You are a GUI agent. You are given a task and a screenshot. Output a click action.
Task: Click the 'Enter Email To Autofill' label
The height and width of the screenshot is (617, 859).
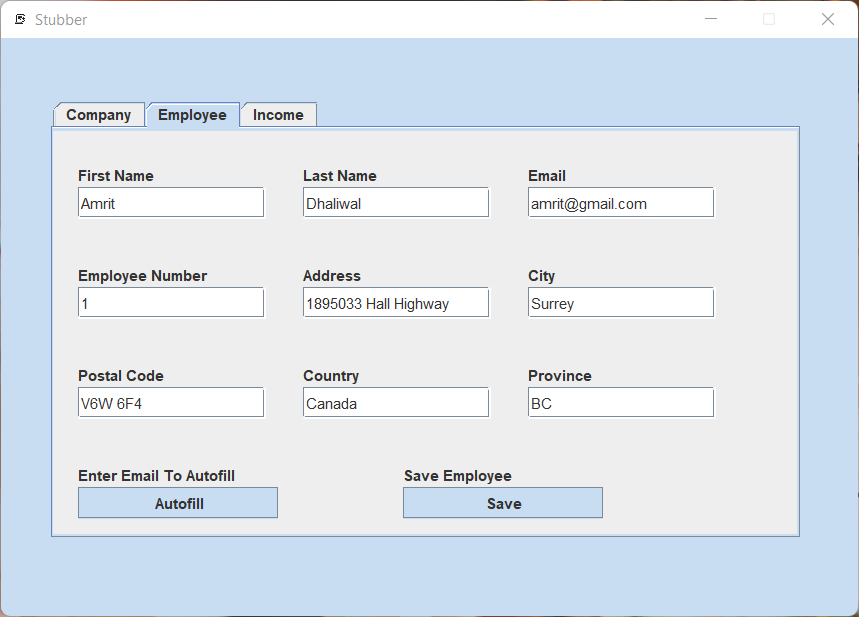click(156, 476)
